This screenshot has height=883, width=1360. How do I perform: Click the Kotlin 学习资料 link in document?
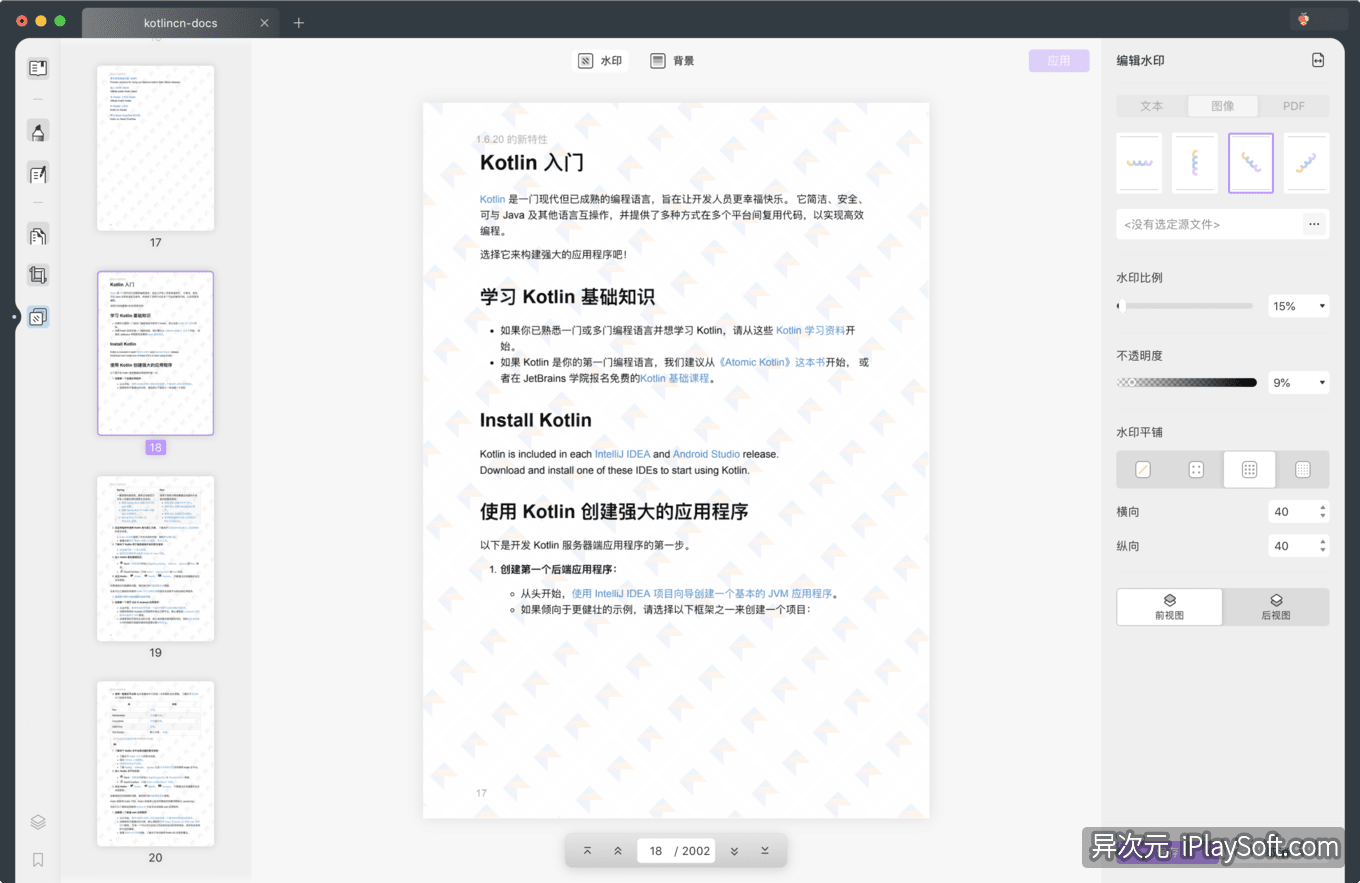810,330
